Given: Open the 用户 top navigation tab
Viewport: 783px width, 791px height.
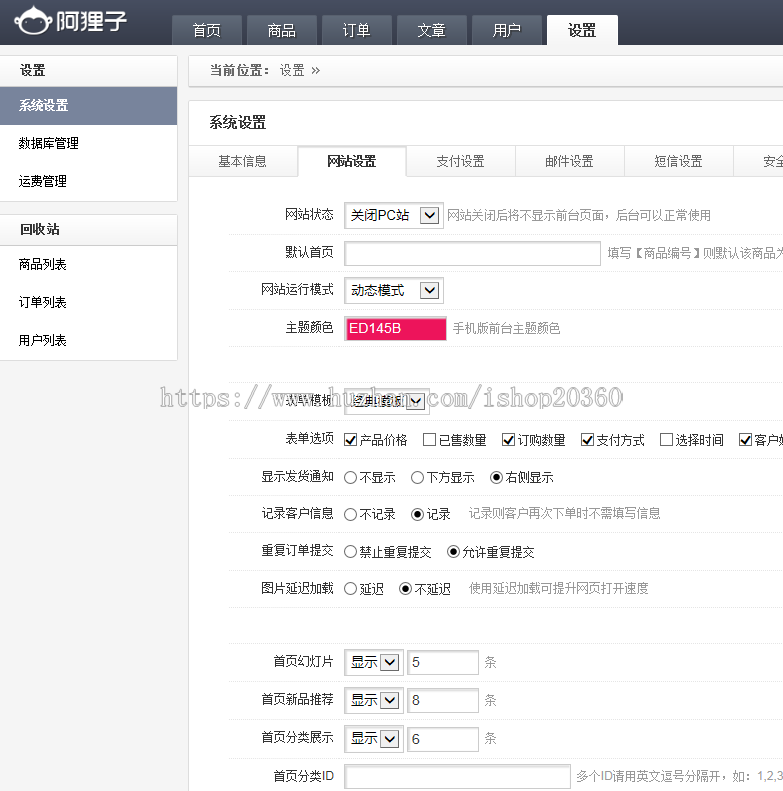Looking at the screenshot, I should (507, 30).
